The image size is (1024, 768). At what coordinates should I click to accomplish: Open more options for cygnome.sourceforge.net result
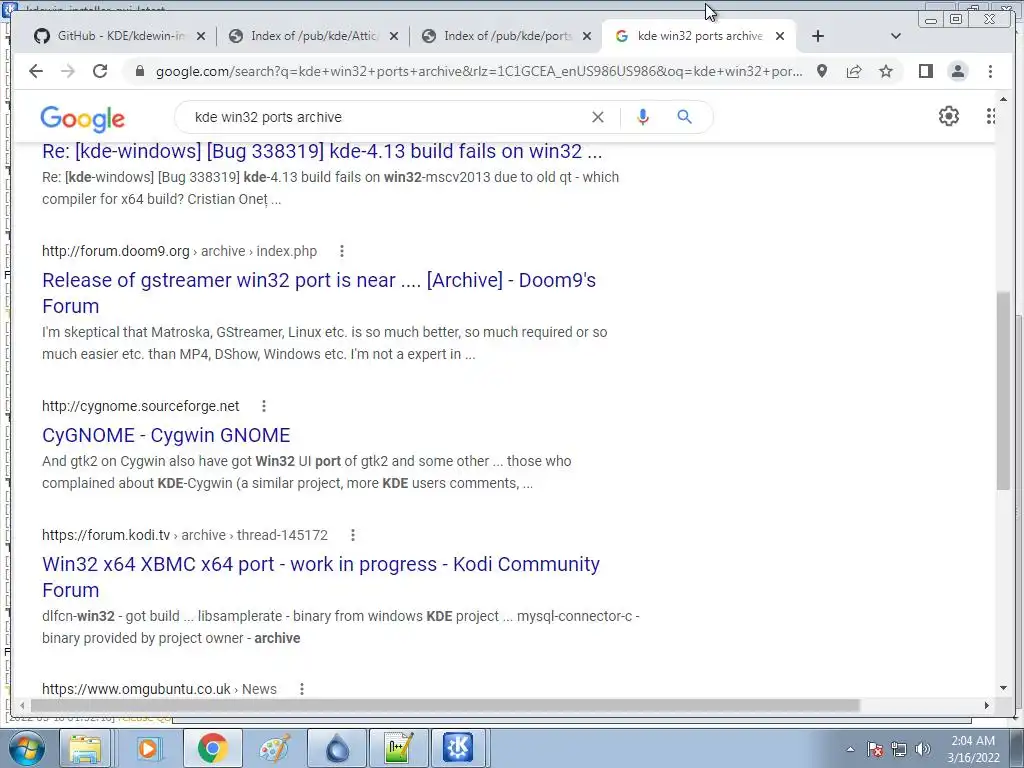(264, 406)
